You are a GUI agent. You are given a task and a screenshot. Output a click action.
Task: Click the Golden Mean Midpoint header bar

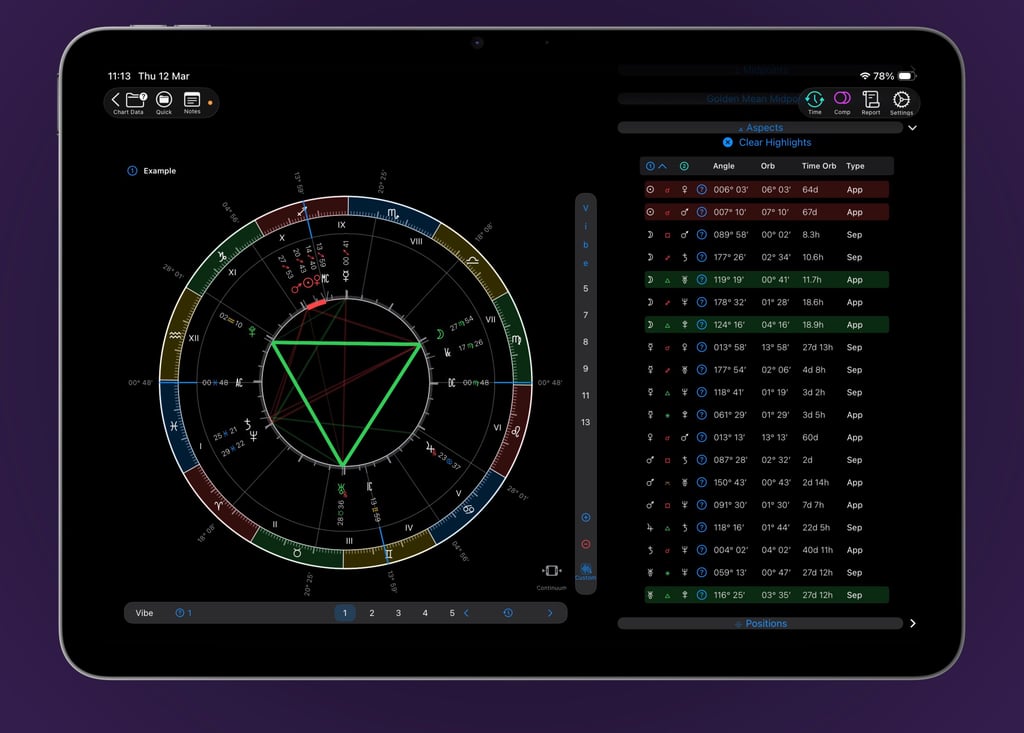[x=710, y=99]
